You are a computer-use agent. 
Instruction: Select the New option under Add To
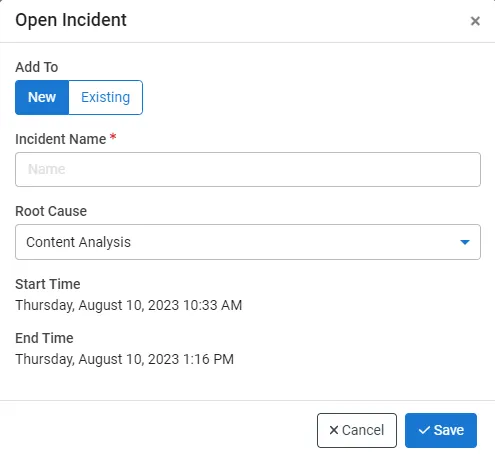click(x=42, y=97)
